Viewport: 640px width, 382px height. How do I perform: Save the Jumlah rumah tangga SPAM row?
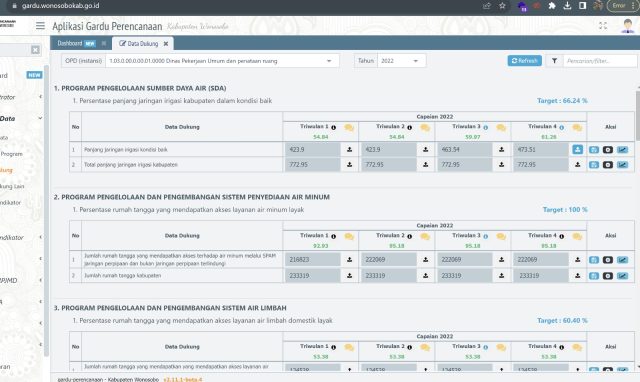[594, 260]
